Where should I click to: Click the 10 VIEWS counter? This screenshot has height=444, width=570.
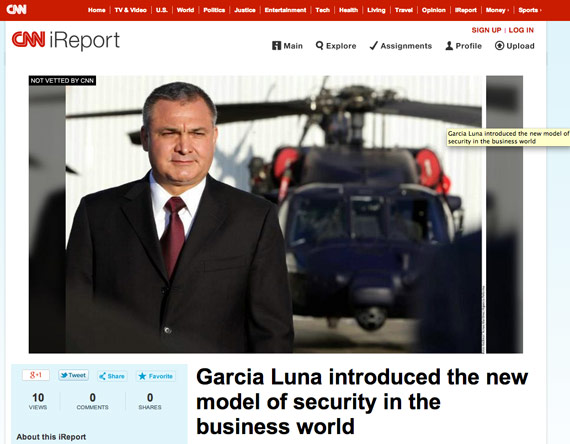(x=38, y=401)
